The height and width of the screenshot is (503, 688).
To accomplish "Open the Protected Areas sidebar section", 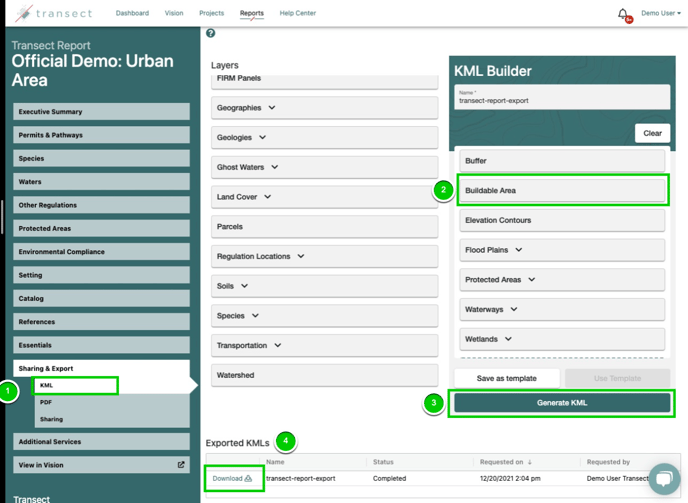I will tap(101, 228).
